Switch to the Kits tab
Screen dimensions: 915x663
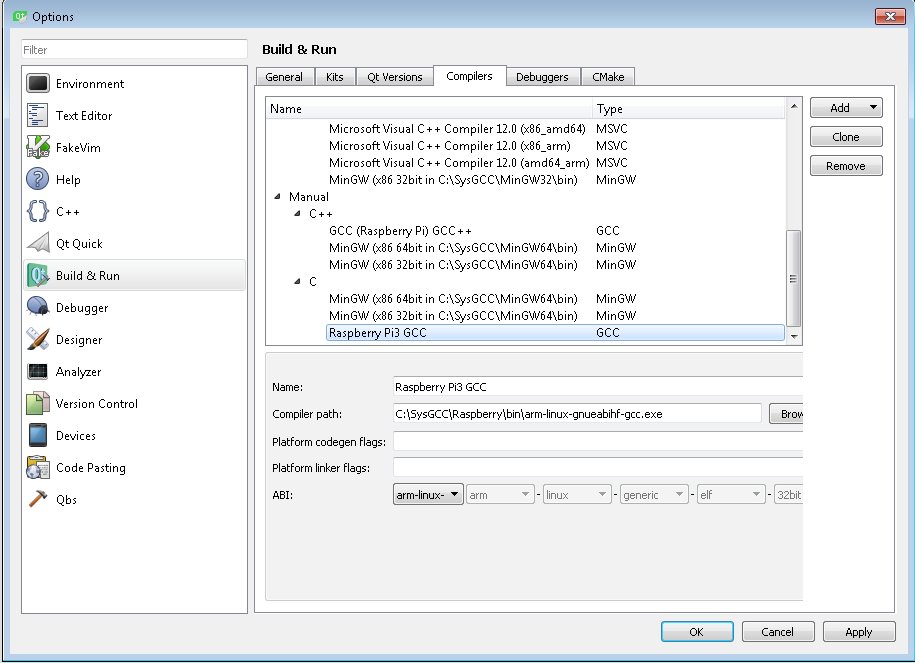click(x=334, y=77)
